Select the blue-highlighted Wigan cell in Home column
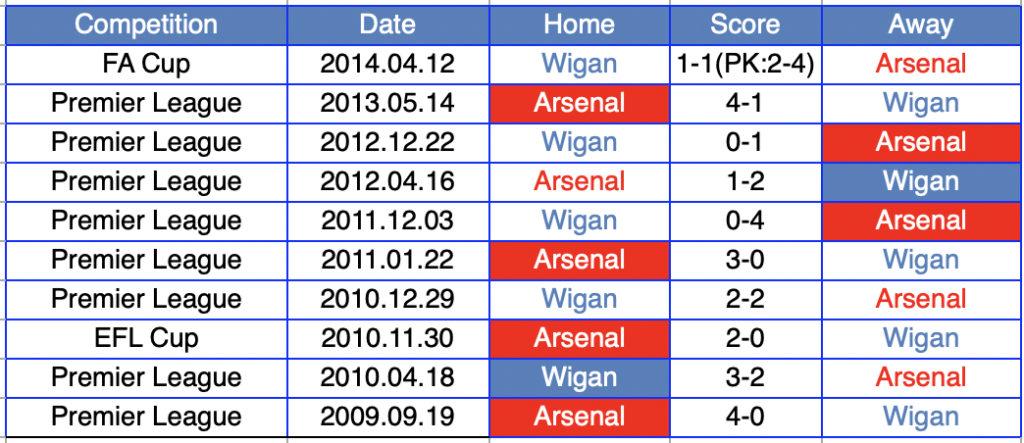The height and width of the screenshot is (443, 1024). coord(579,377)
